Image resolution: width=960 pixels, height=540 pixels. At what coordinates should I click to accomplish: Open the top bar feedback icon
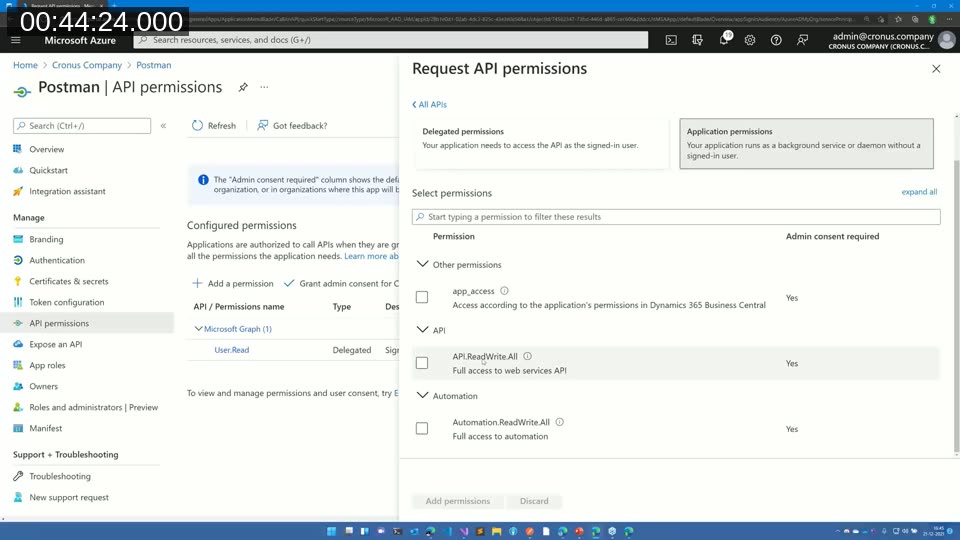click(x=802, y=40)
